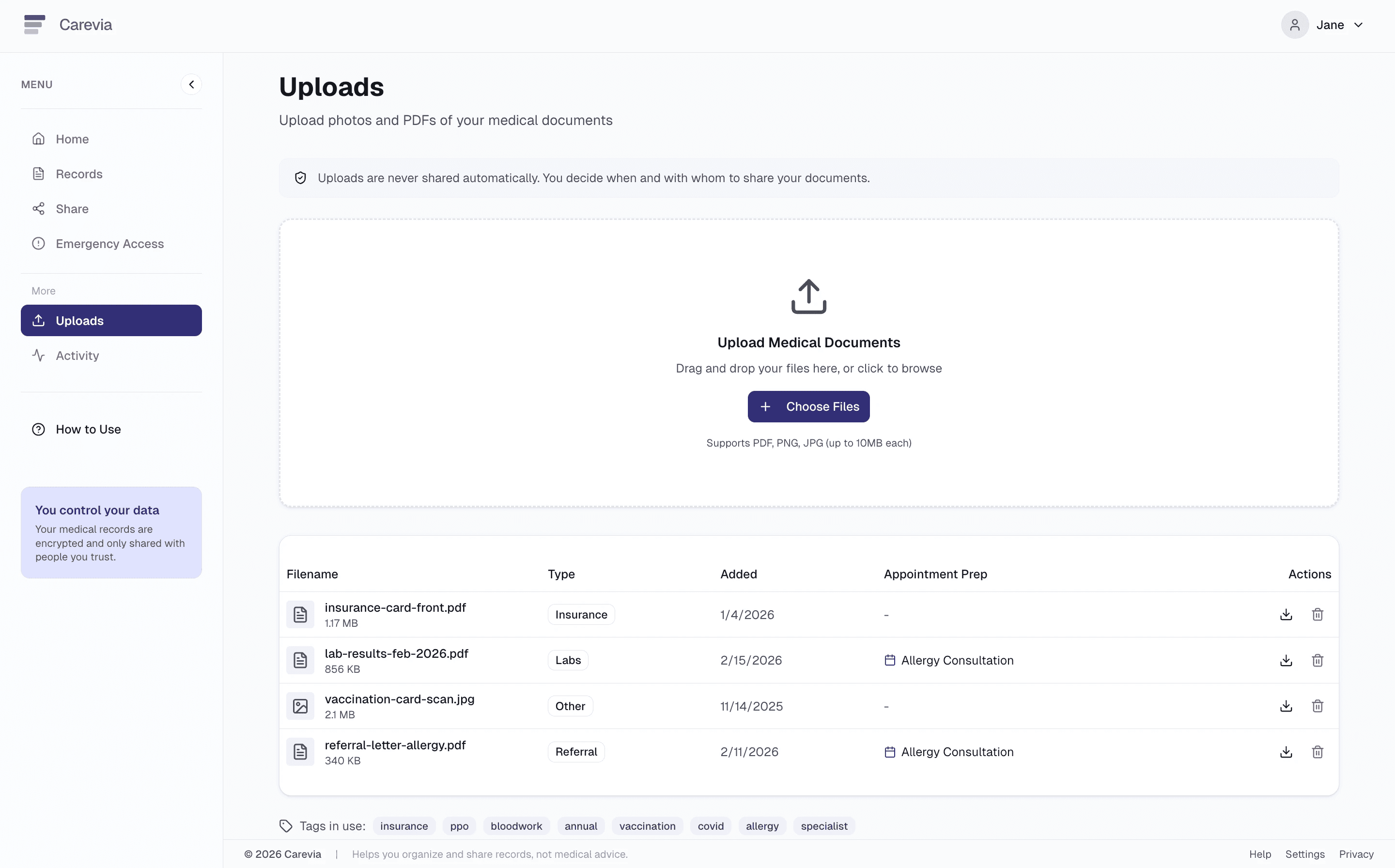
Task: Select the vaccination tag
Action: coord(647,826)
